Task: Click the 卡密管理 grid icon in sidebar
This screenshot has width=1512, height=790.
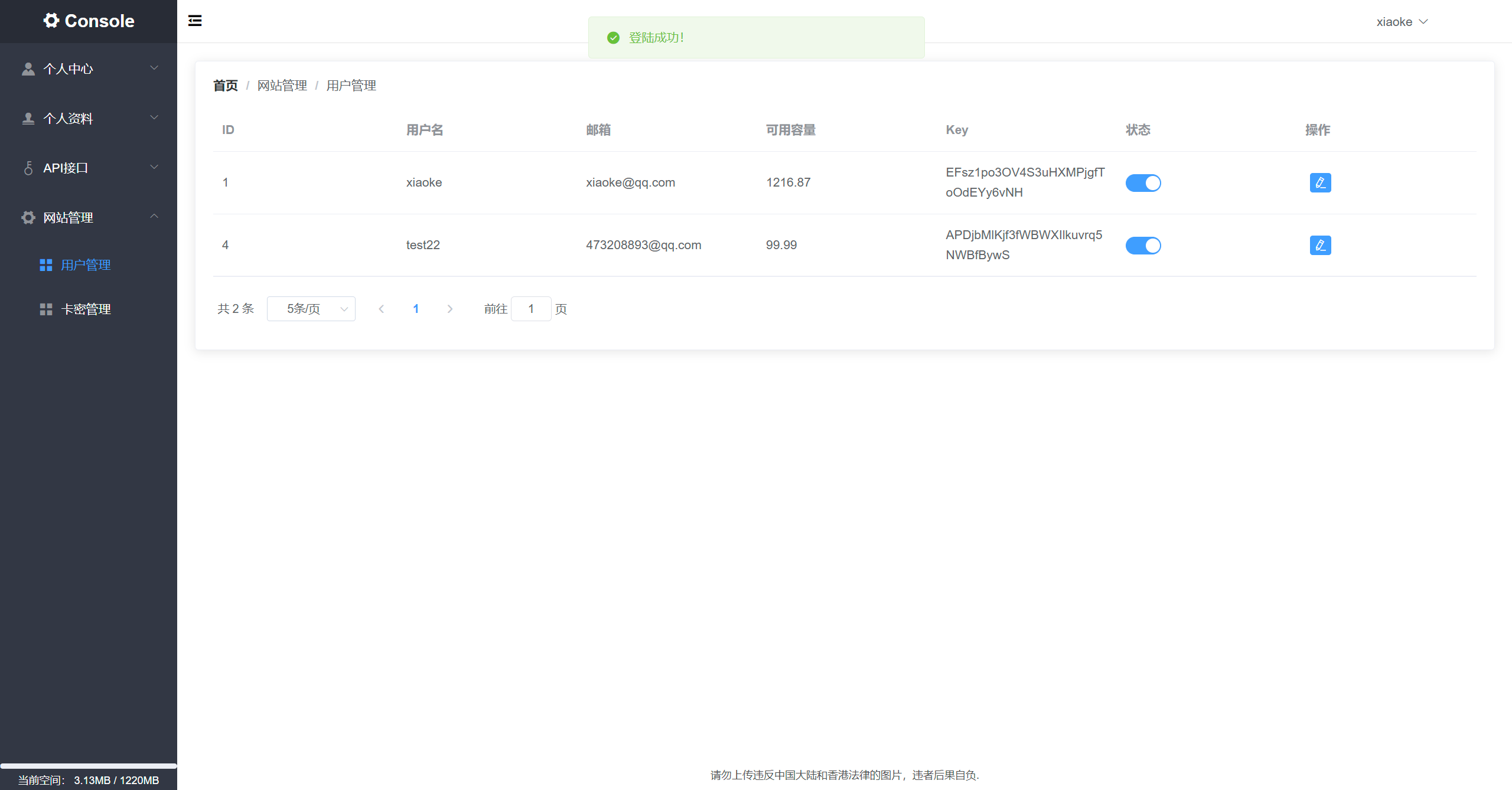Action: click(x=46, y=309)
